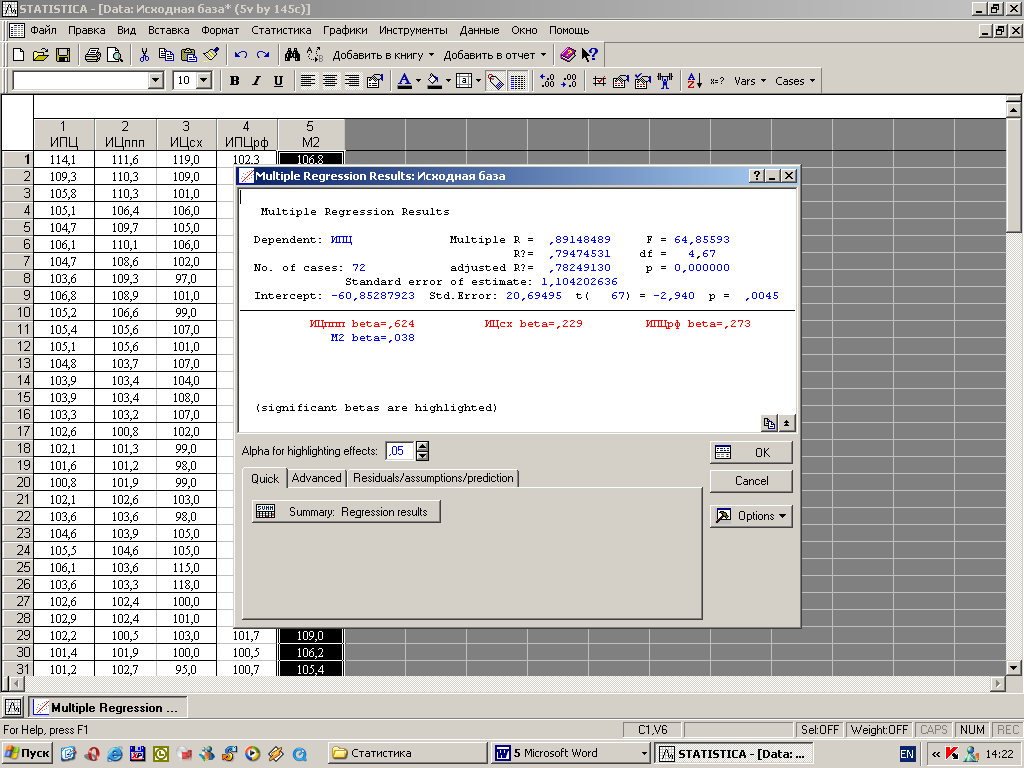Open the font size dropdown
This screenshot has height=768, width=1024.
click(x=204, y=81)
